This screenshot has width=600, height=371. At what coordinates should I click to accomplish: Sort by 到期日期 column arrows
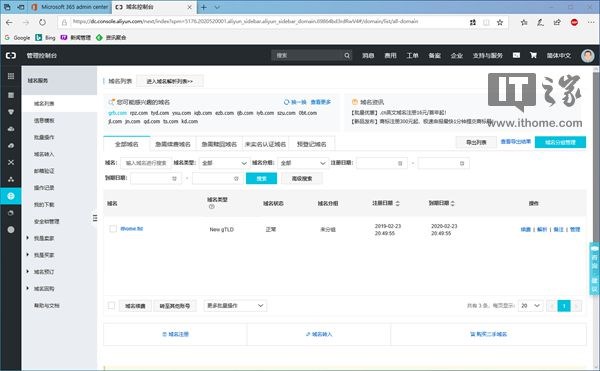click(x=453, y=203)
